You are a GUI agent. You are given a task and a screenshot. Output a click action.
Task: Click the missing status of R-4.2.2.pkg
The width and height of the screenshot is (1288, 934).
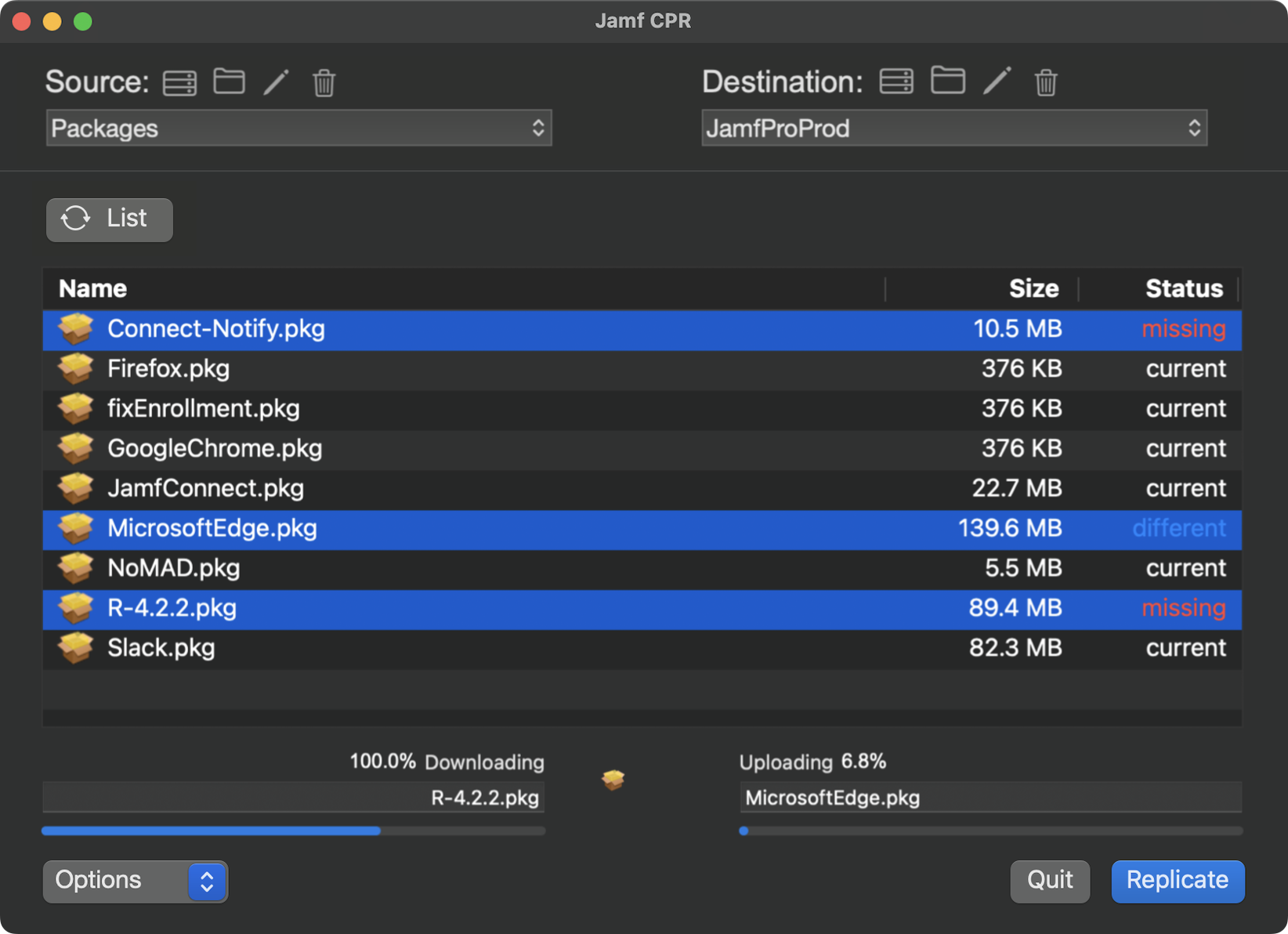(1183, 609)
